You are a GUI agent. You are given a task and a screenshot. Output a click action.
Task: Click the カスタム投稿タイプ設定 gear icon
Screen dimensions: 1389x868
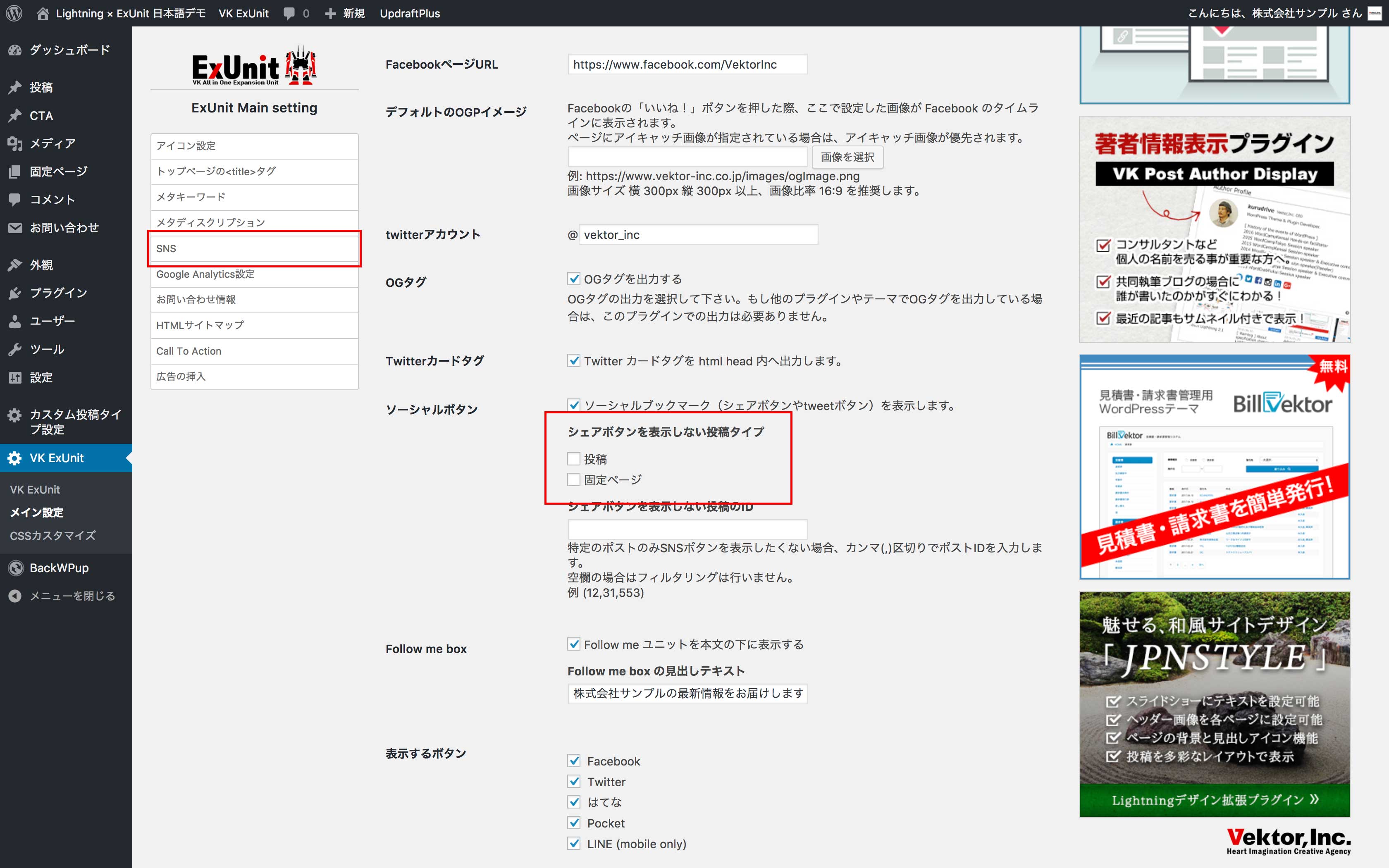[15, 415]
